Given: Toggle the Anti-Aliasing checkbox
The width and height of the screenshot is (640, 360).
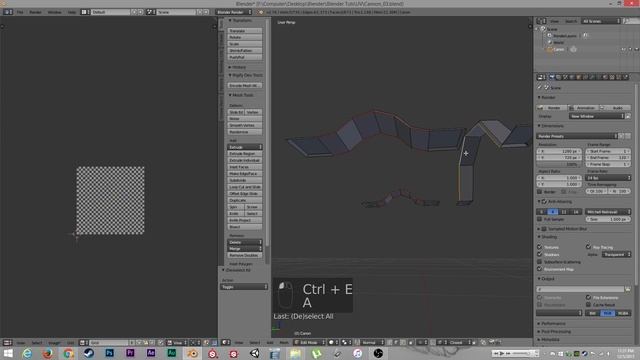Looking at the screenshot, I should 544,202.
